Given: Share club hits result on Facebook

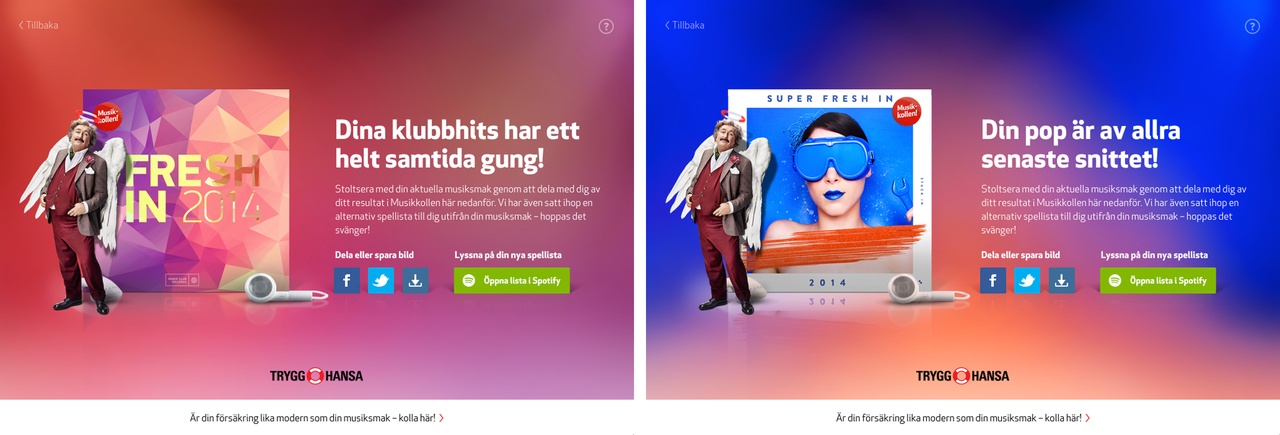Looking at the screenshot, I should tap(347, 281).
